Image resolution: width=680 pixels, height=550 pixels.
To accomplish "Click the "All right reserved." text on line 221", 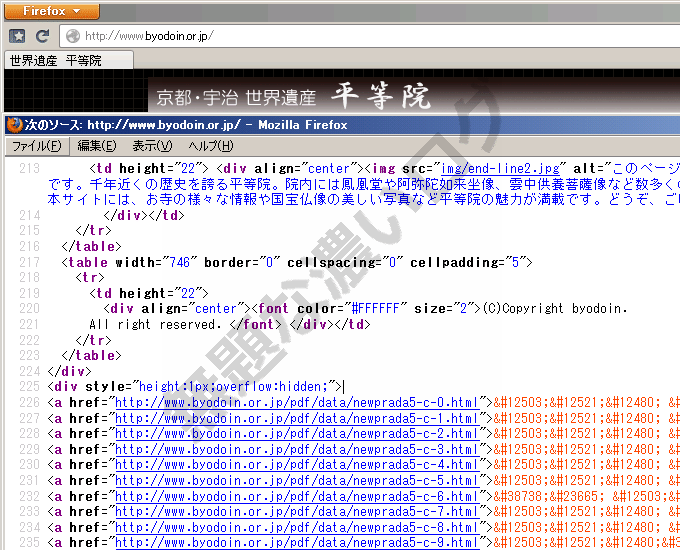I will click(x=155, y=324).
